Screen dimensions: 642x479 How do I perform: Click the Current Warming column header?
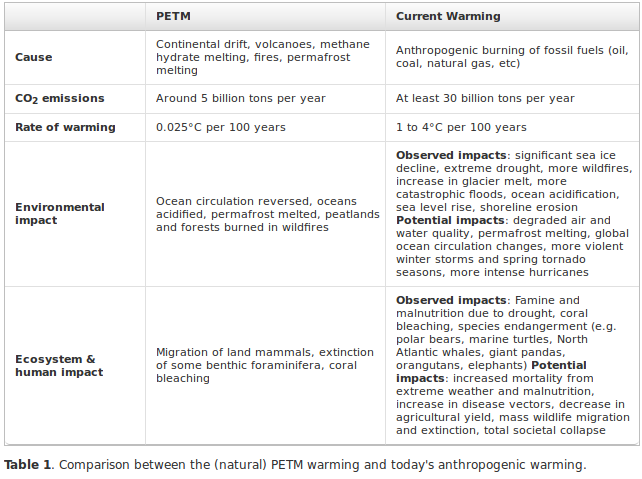click(x=446, y=16)
